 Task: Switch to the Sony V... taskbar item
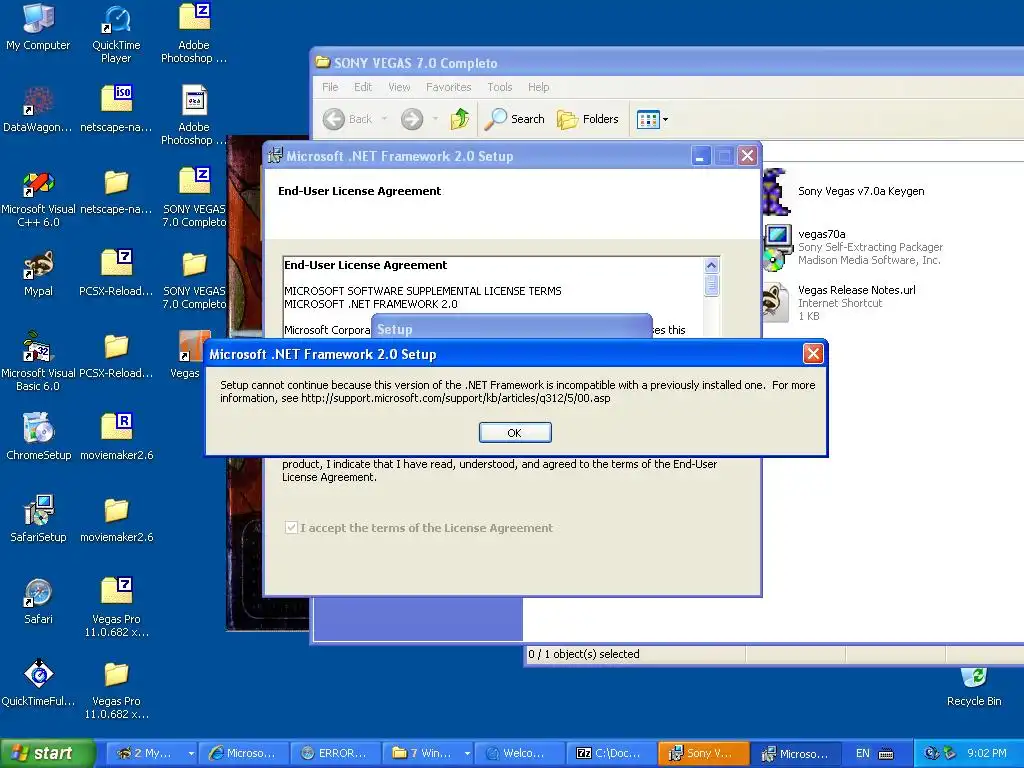pyautogui.click(x=703, y=753)
